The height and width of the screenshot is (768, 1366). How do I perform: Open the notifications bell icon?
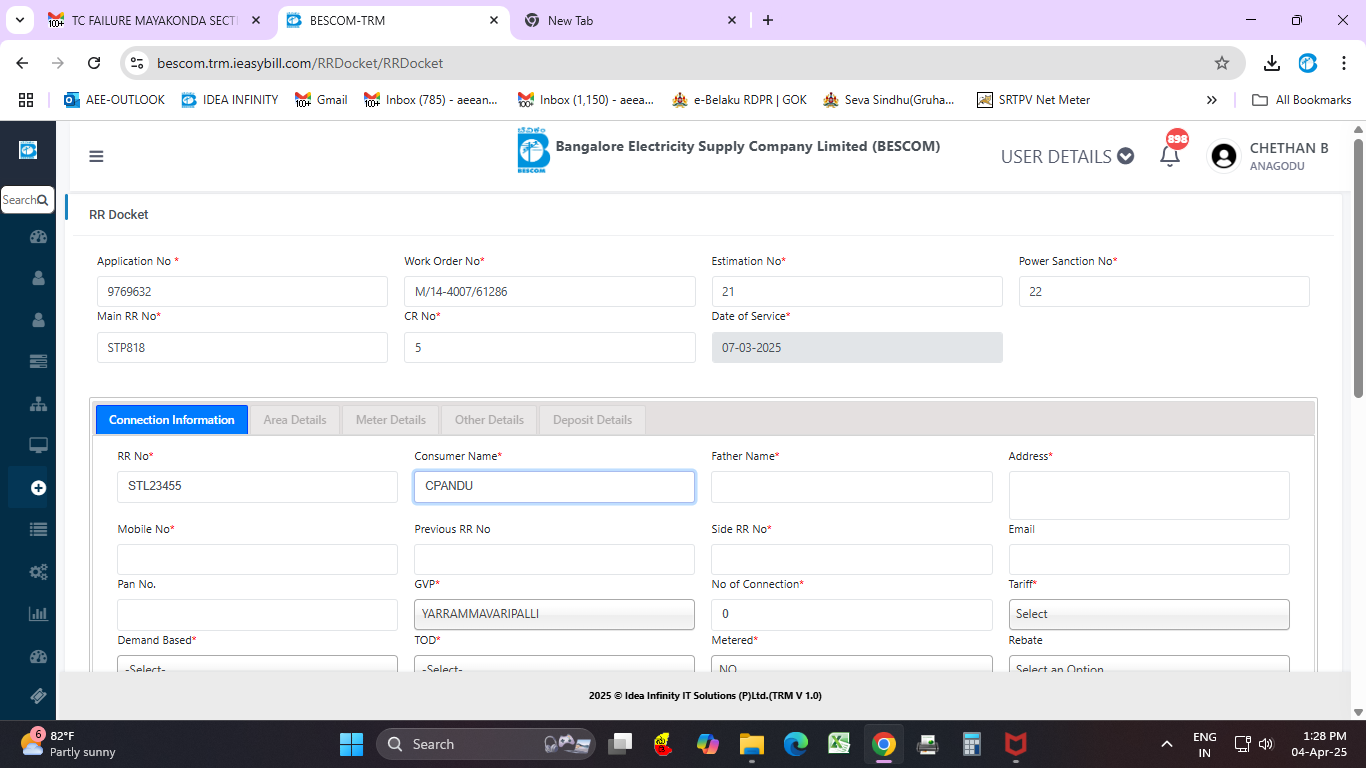(1170, 156)
